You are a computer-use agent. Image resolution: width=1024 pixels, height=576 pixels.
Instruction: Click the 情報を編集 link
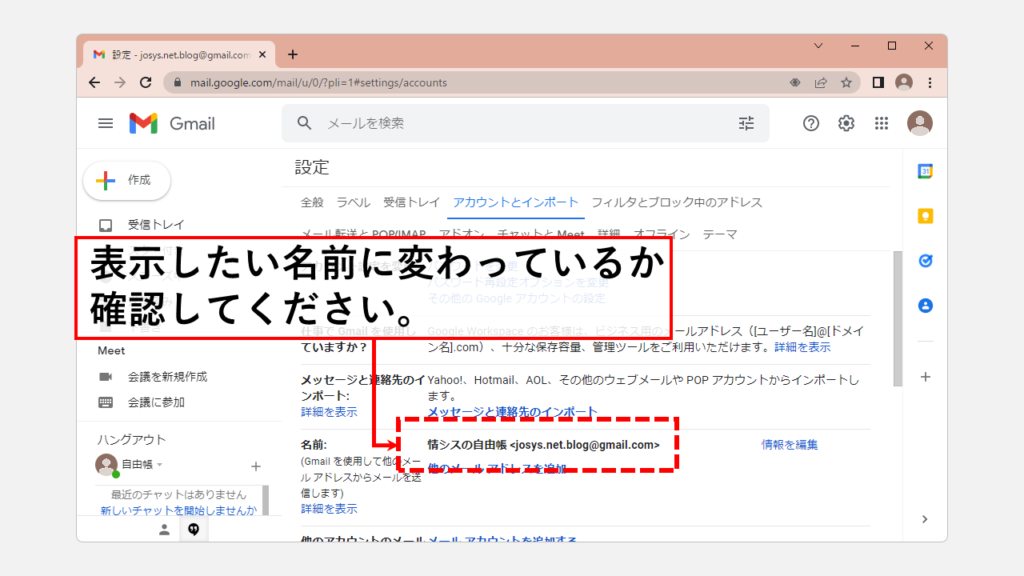tap(789, 445)
